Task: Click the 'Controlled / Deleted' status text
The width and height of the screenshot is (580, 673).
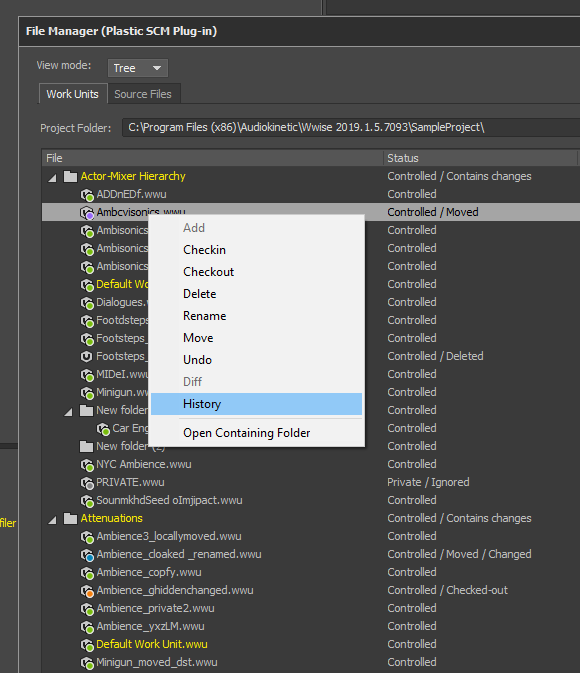Action: [x=435, y=356]
